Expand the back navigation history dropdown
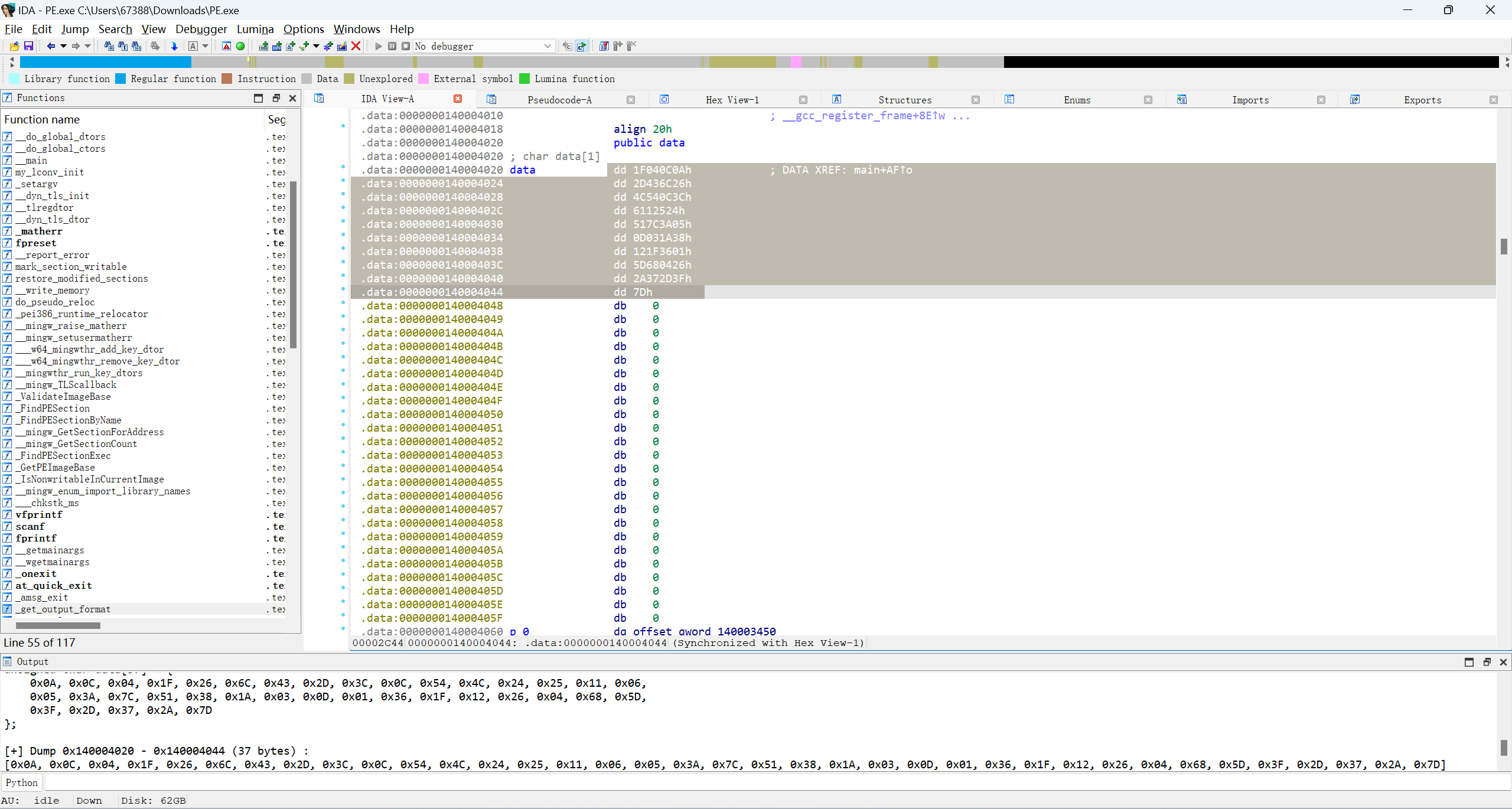Screen dimensions: 1512x809 pos(63,46)
